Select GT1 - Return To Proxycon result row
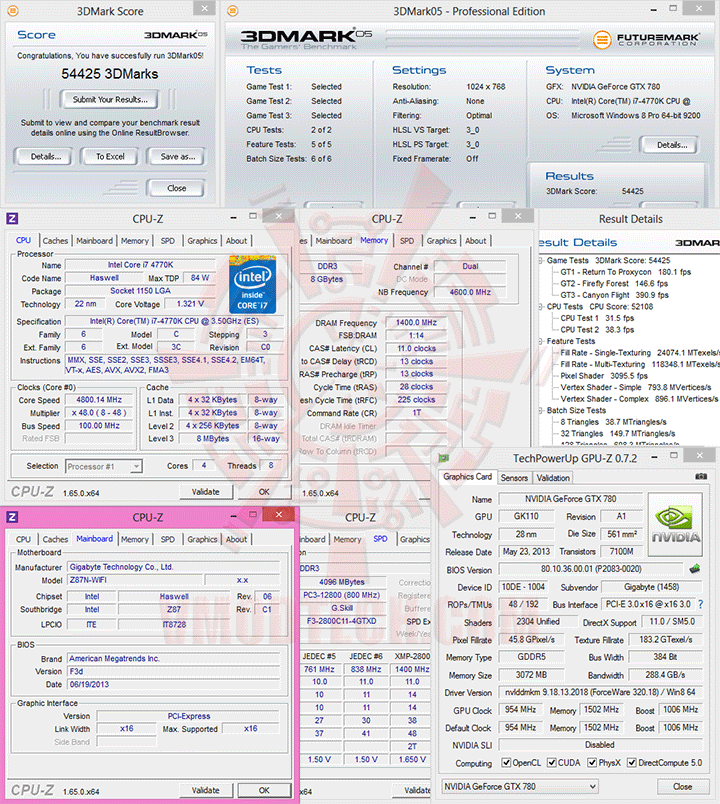Screen dimensions: 720x804 click(625, 272)
